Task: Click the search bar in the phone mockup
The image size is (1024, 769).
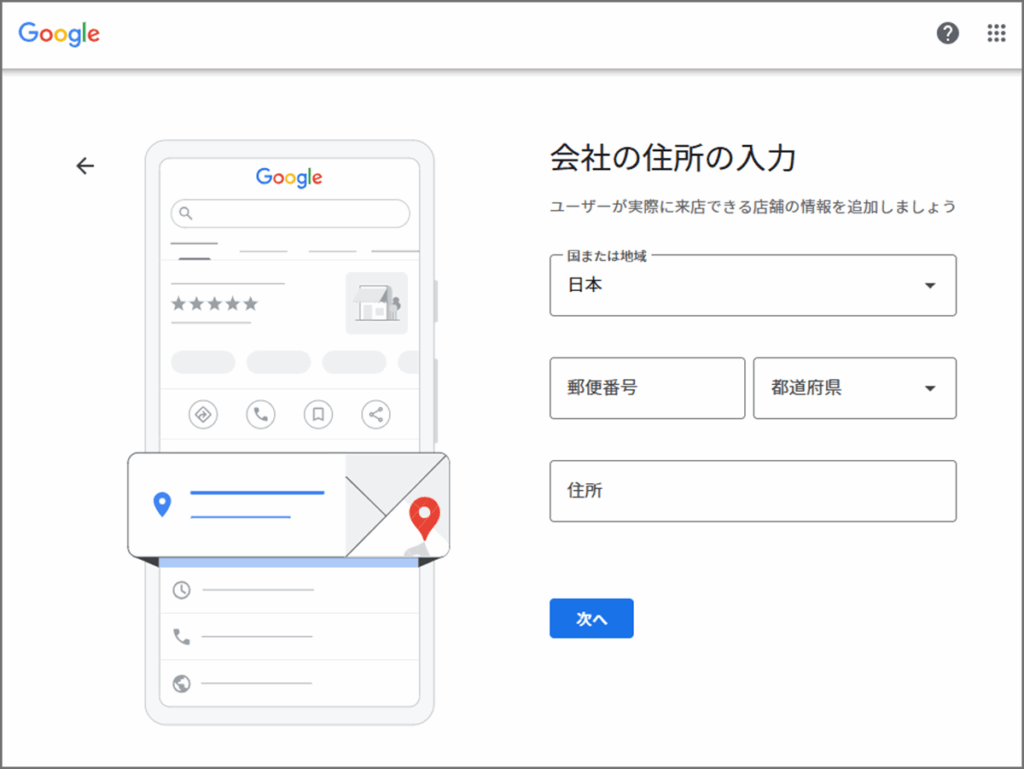Action: [289, 213]
